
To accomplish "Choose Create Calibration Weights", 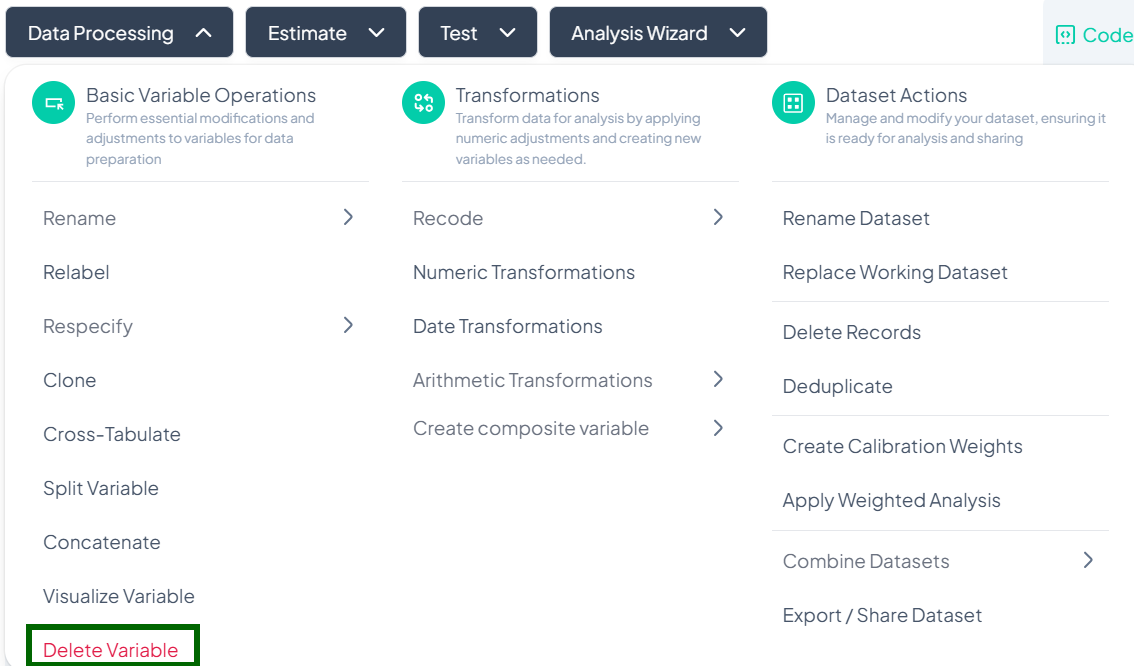I will coord(902,446).
